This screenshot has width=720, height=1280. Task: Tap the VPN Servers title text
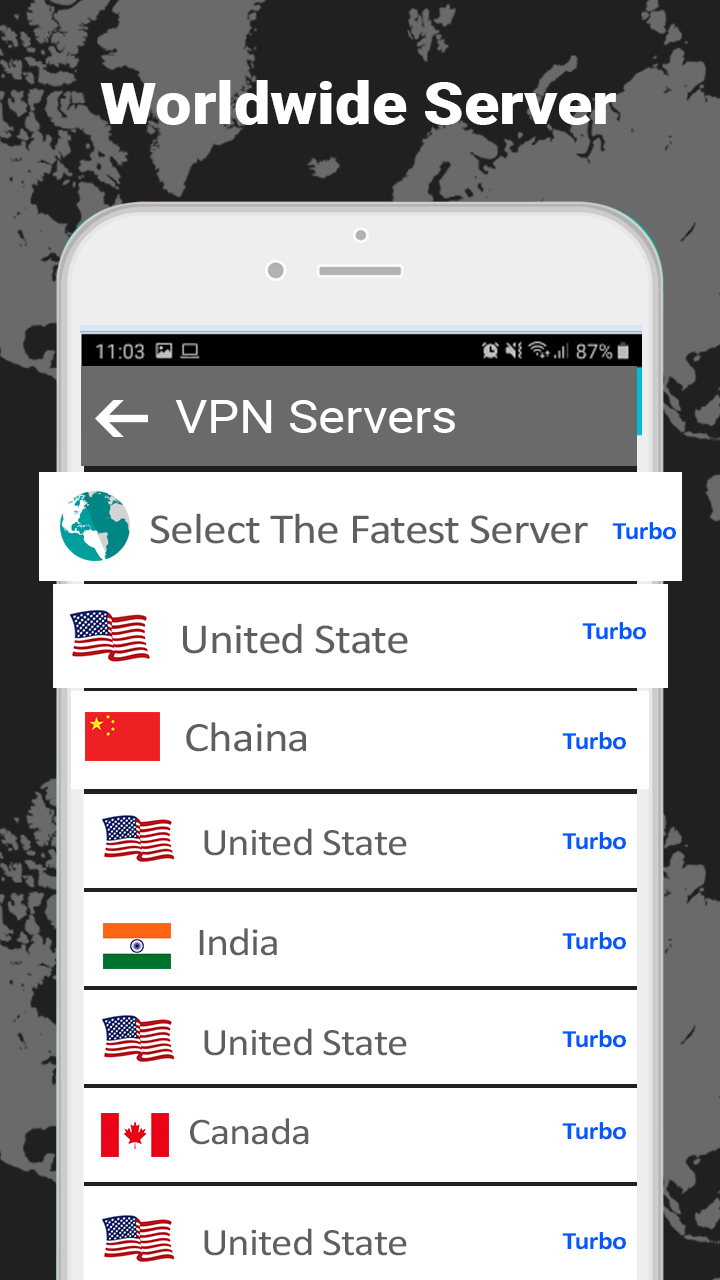(316, 417)
